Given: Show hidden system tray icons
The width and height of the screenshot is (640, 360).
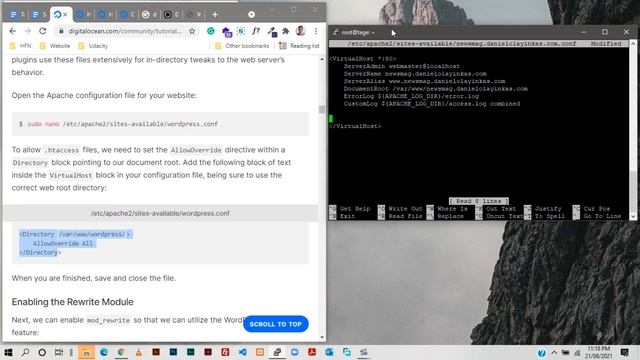Looking at the screenshot, I should [x=554, y=353].
